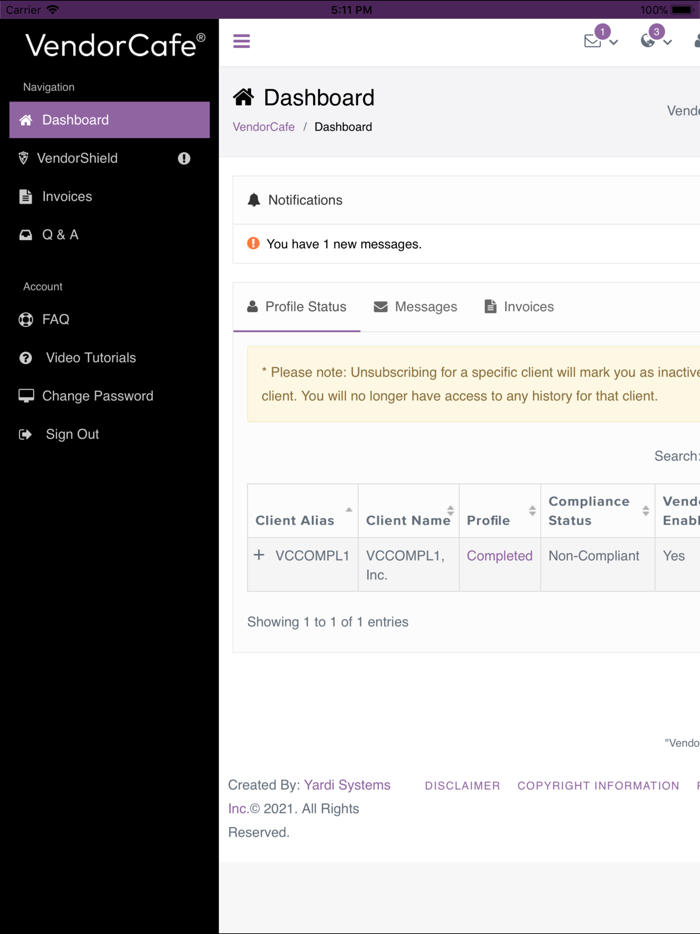This screenshot has width=700, height=934.
Task: Switch to the Profile Status tab
Action: (x=297, y=307)
